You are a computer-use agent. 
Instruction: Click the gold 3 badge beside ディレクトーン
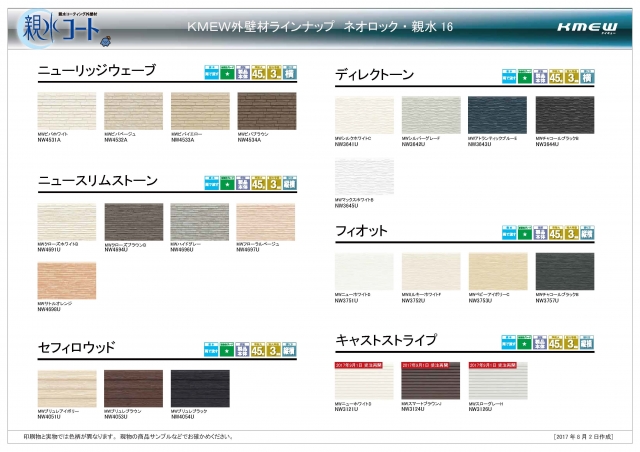pos(572,76)
